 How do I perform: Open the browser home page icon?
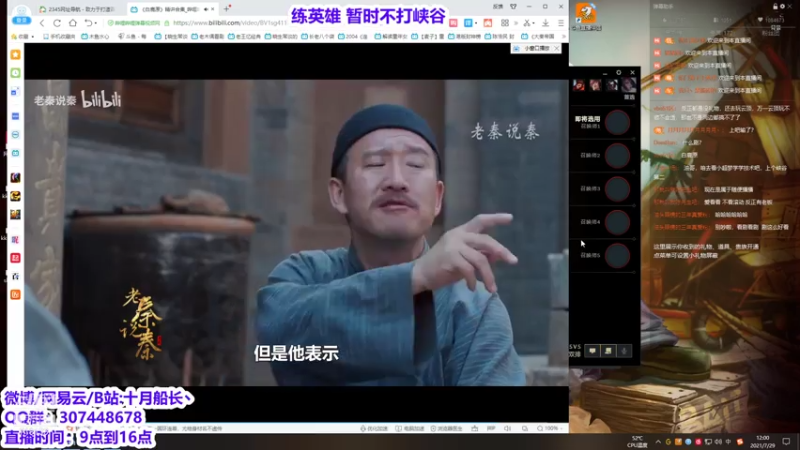click(73, 23)
